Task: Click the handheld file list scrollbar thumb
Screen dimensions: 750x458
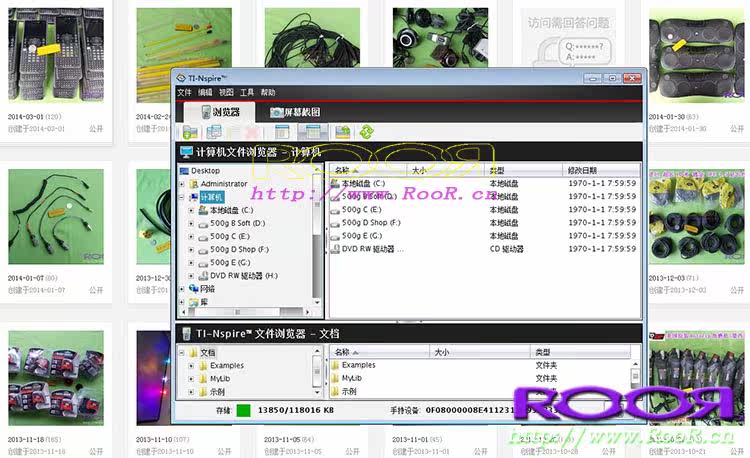Action: (635, 376)
